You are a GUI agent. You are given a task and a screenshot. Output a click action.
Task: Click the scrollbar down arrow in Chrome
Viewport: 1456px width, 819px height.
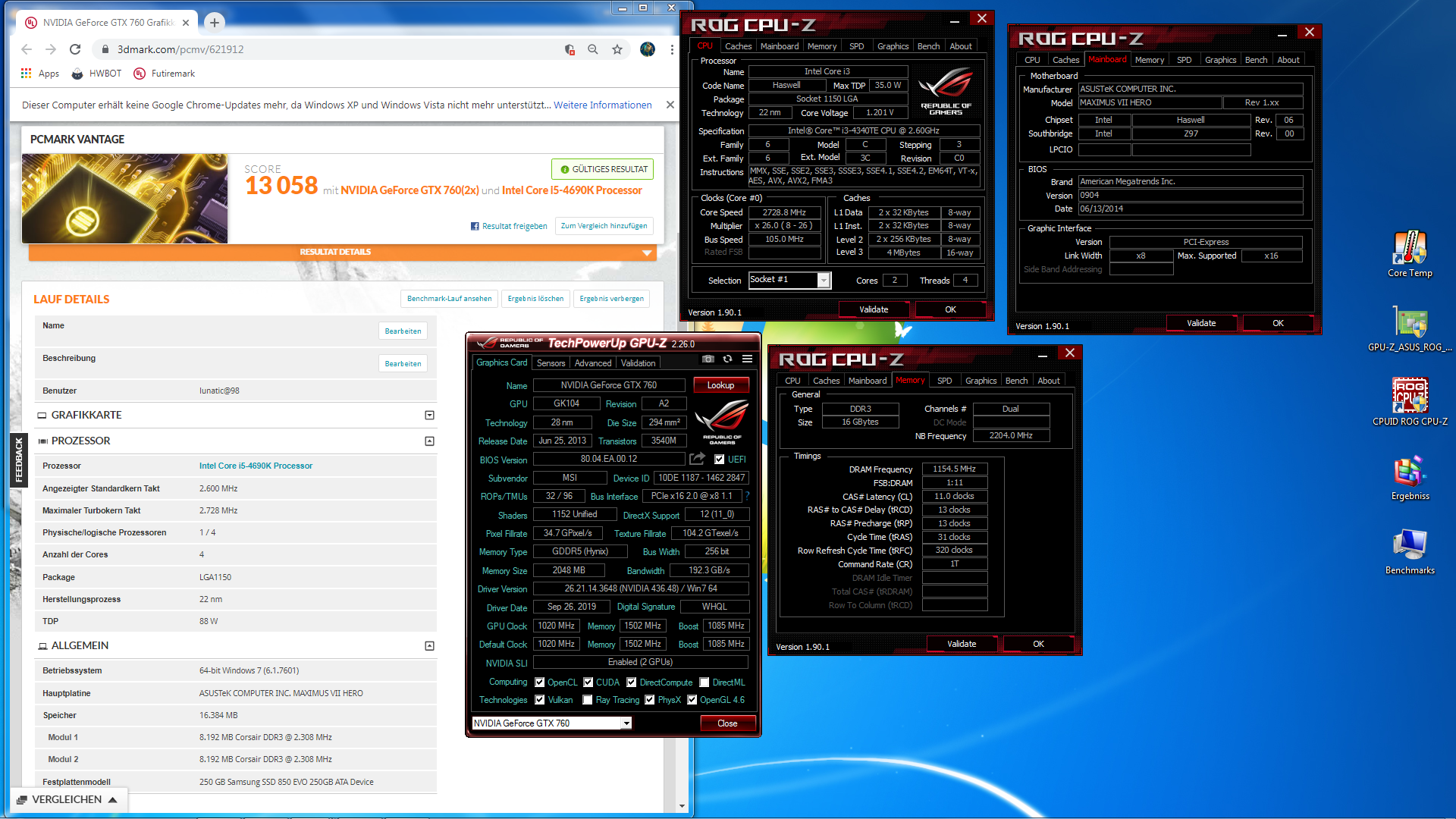682,807
